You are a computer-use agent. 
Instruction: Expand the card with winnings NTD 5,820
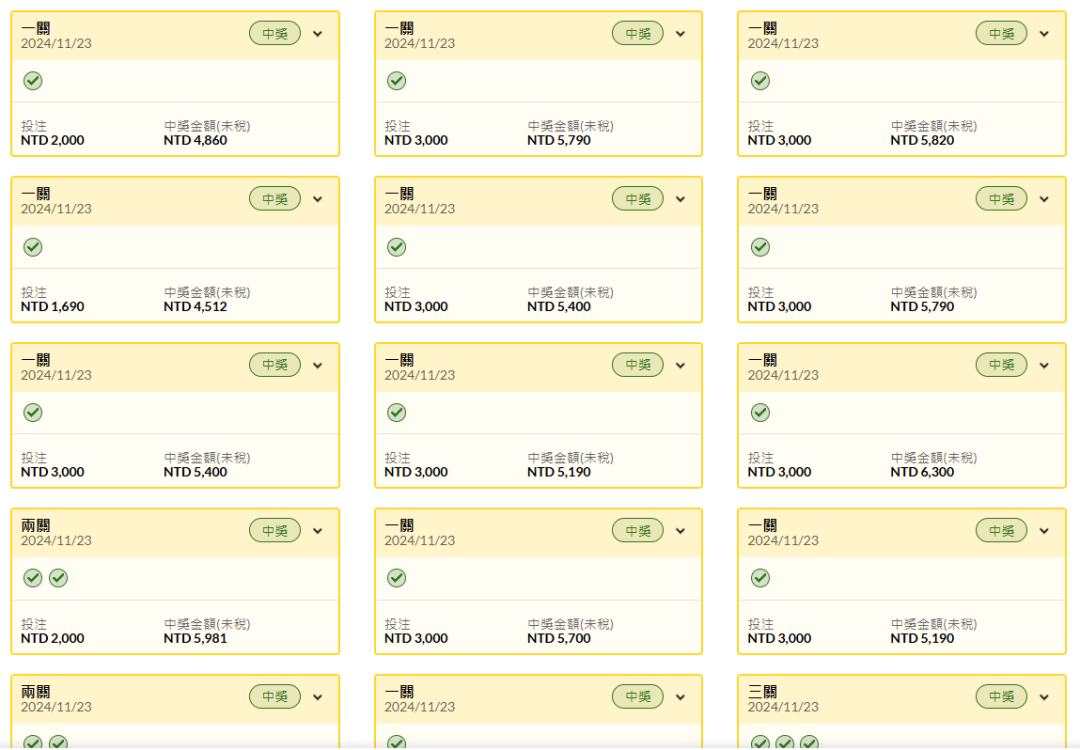pyautogui.click(x=1044, y=34)
